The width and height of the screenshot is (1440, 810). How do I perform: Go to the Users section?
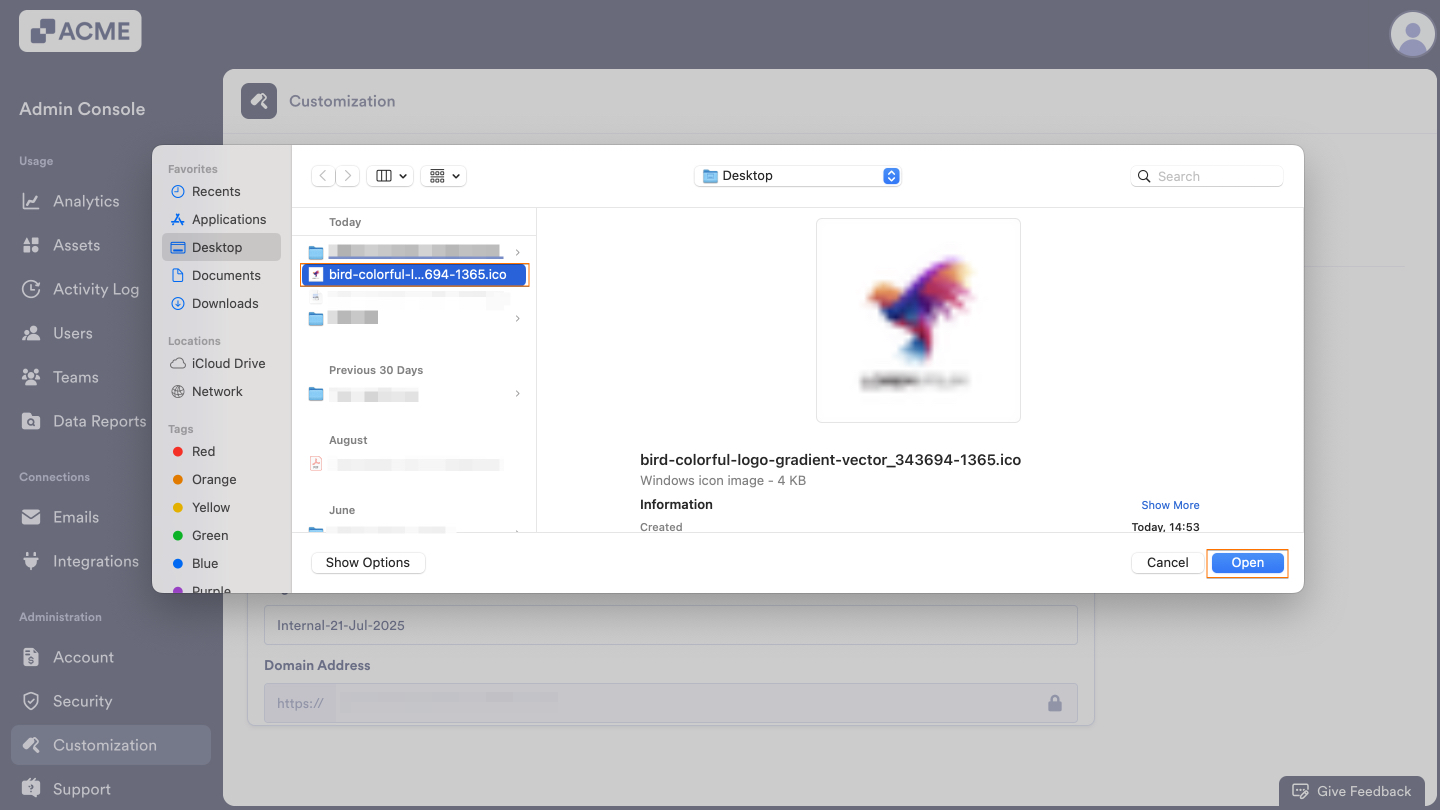click(x=72, y=333)
